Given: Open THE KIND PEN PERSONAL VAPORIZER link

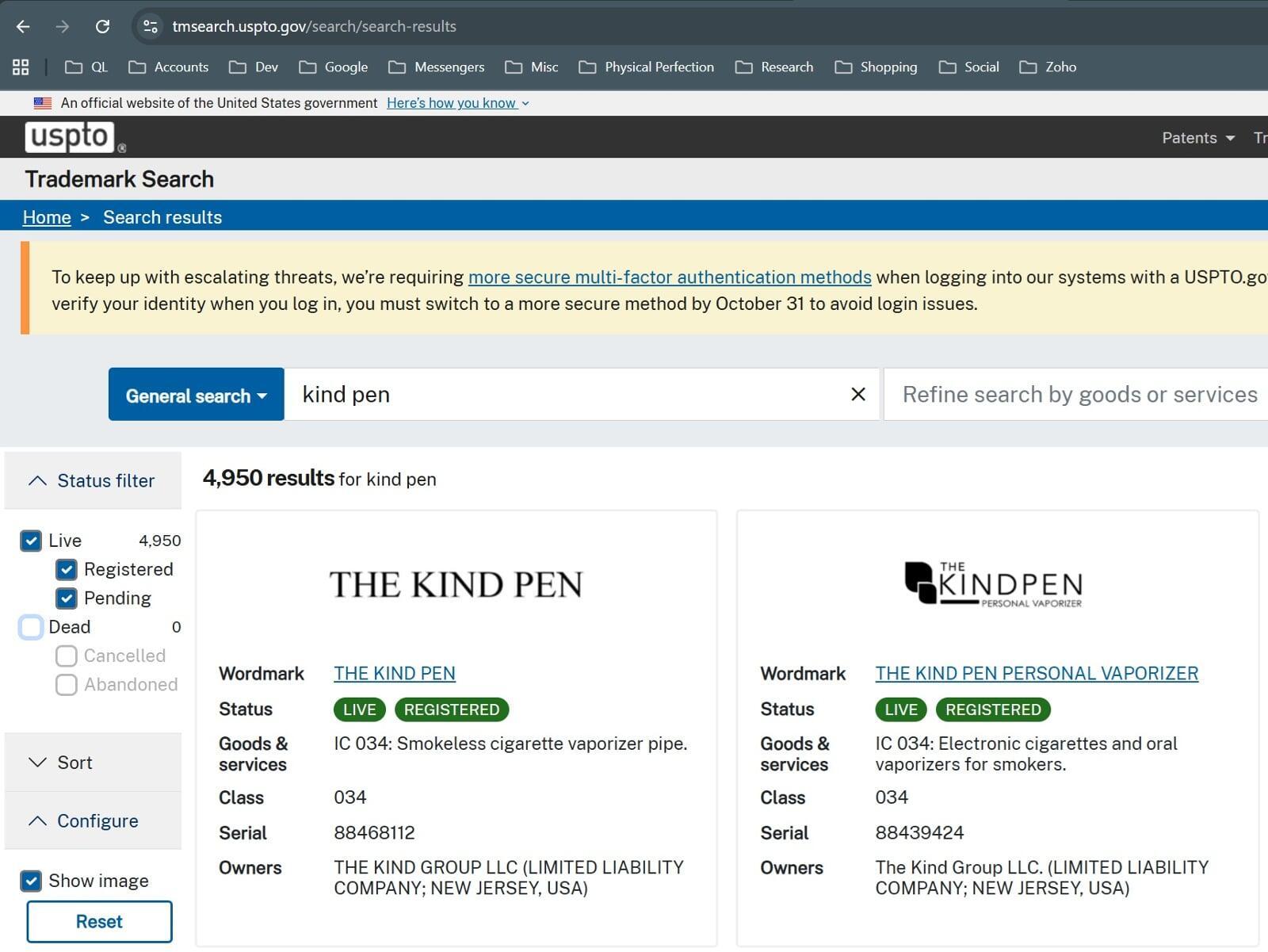Looking at the screenshot, I should pos(1037,674).
